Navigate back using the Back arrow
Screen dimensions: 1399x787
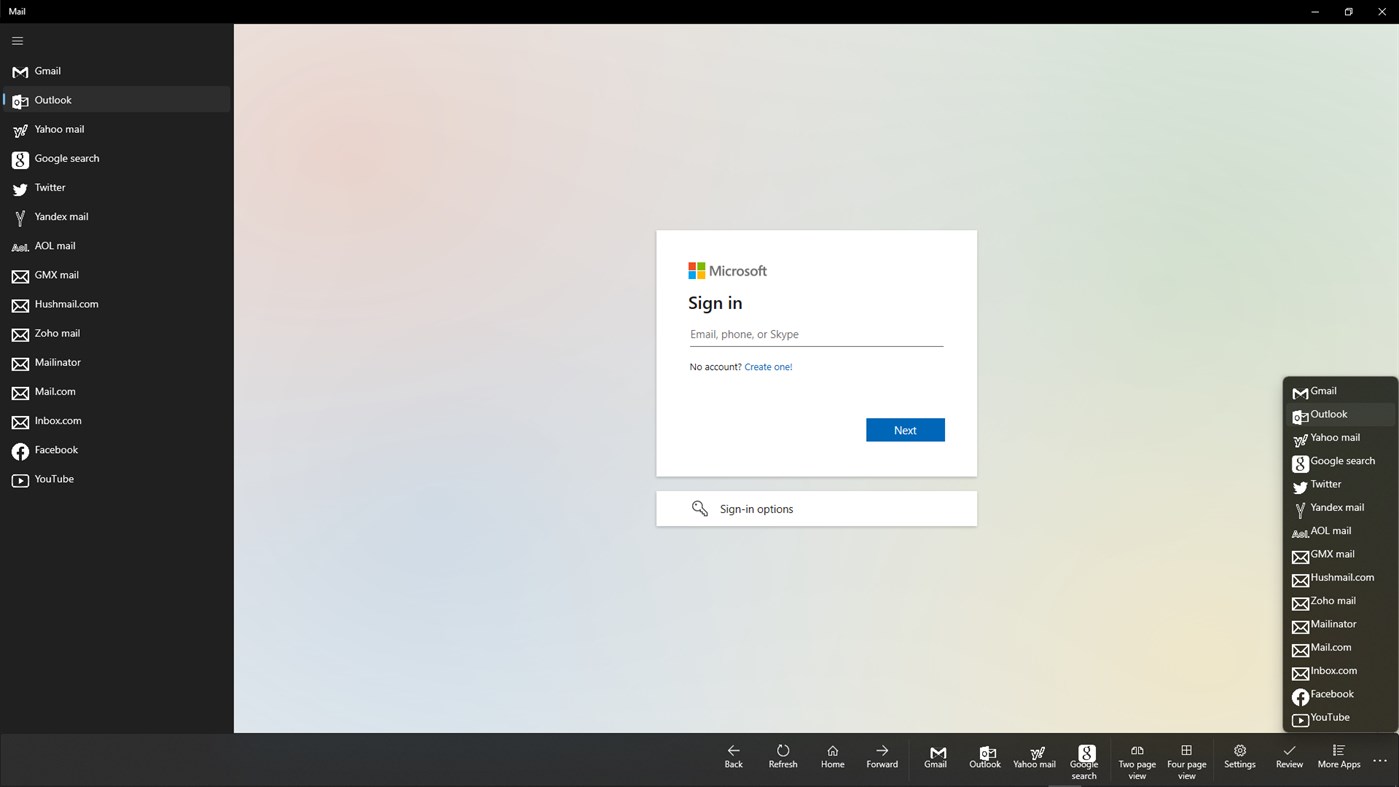click(x=733, y=756)
